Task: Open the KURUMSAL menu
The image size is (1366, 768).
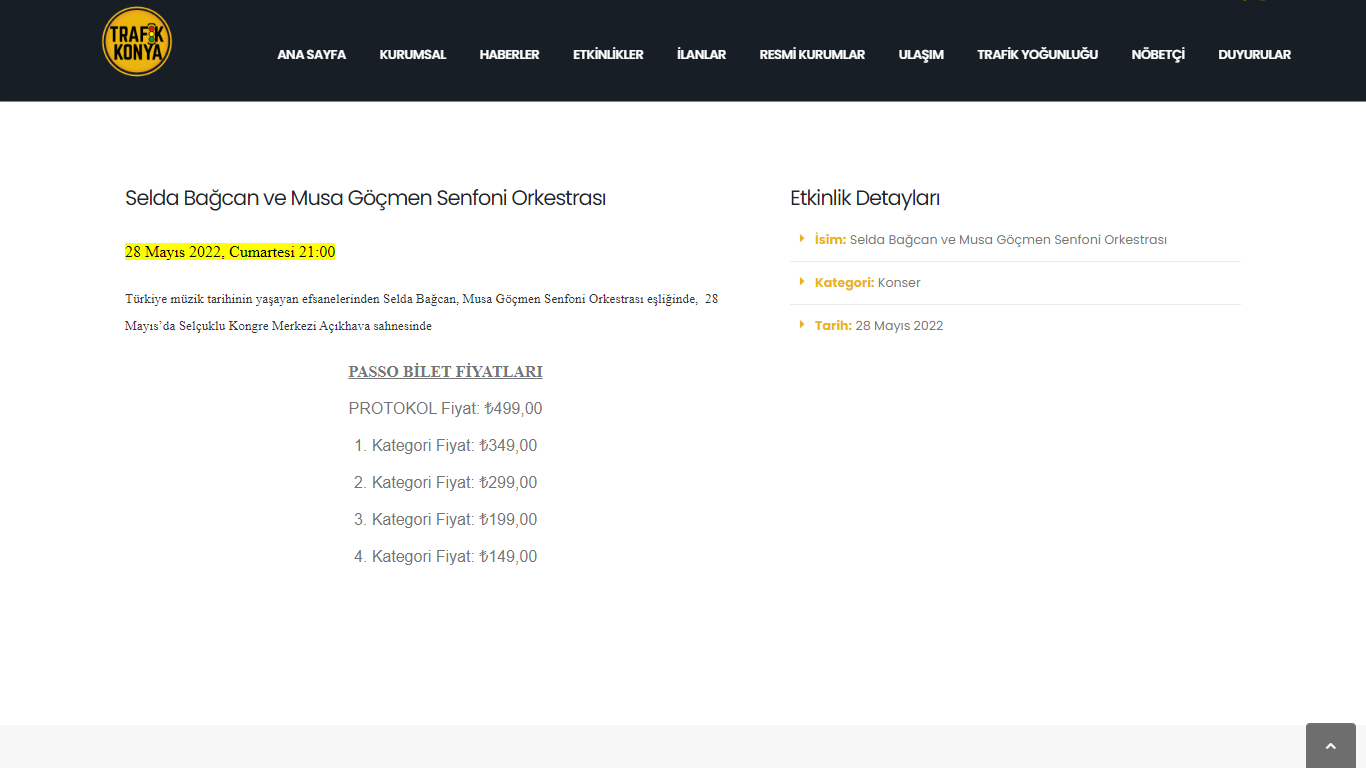Action: pyautogui.click(x=412, y=55)
